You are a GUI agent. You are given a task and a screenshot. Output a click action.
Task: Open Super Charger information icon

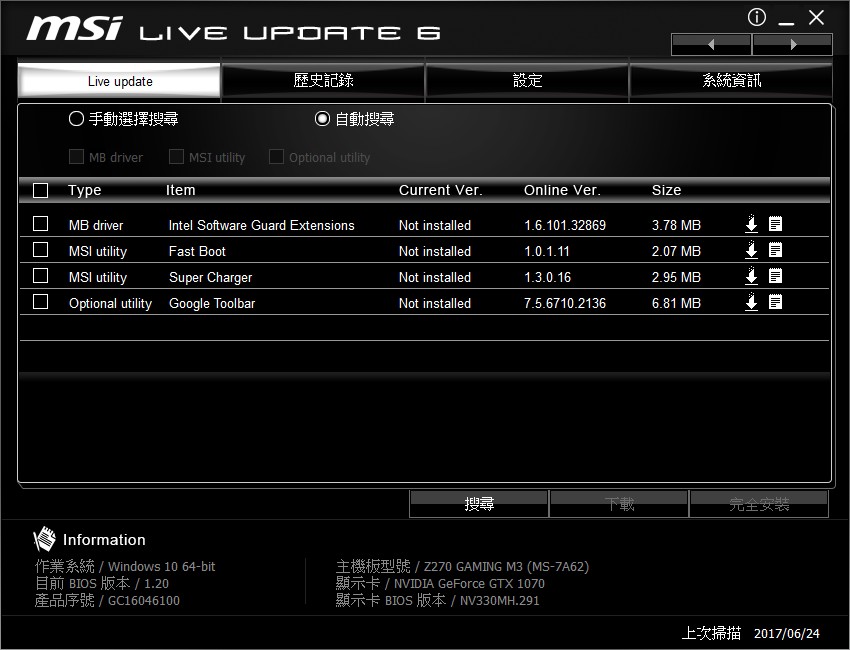click(775, 276)
